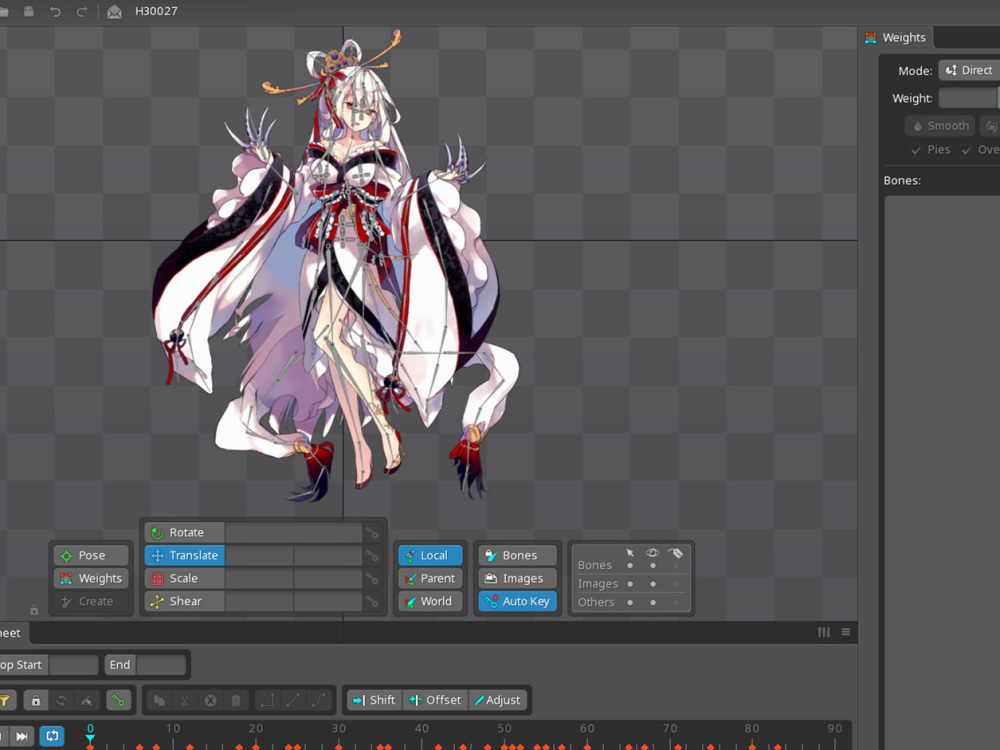Toggle the Pies checkbox
Image resolution: width=1000 pixels, height=750 pixels.
pos(930,150)
